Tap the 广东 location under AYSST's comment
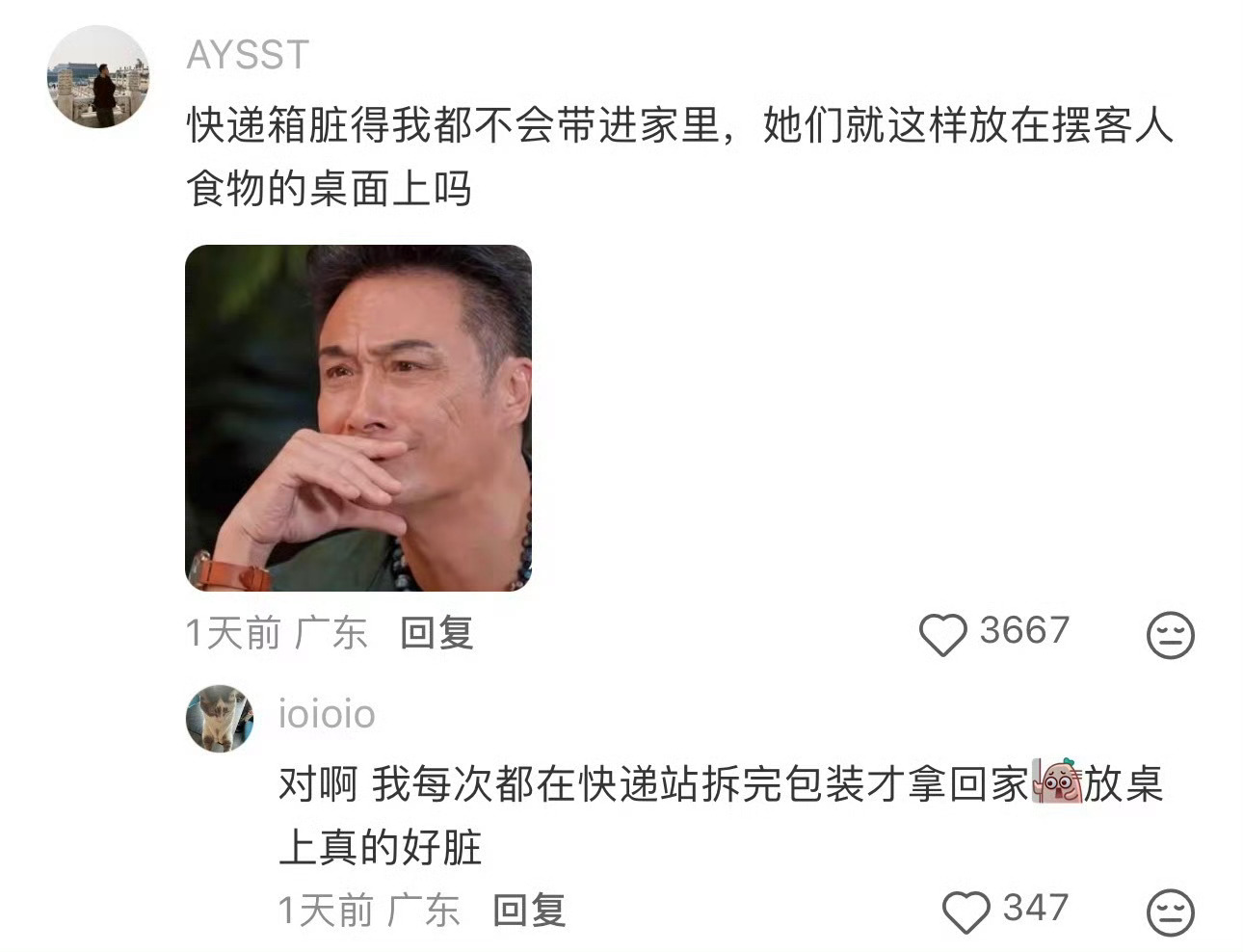Viewport: 1243px width, 952px height. pyautogui.click(x=331, y=633)
